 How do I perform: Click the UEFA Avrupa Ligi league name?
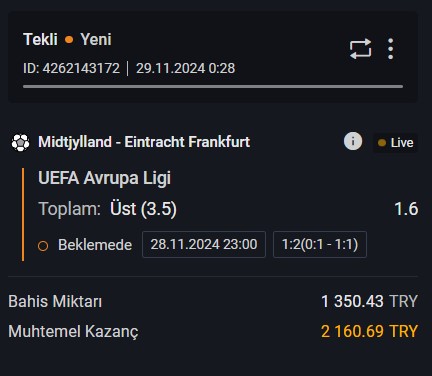coord(104,178)
